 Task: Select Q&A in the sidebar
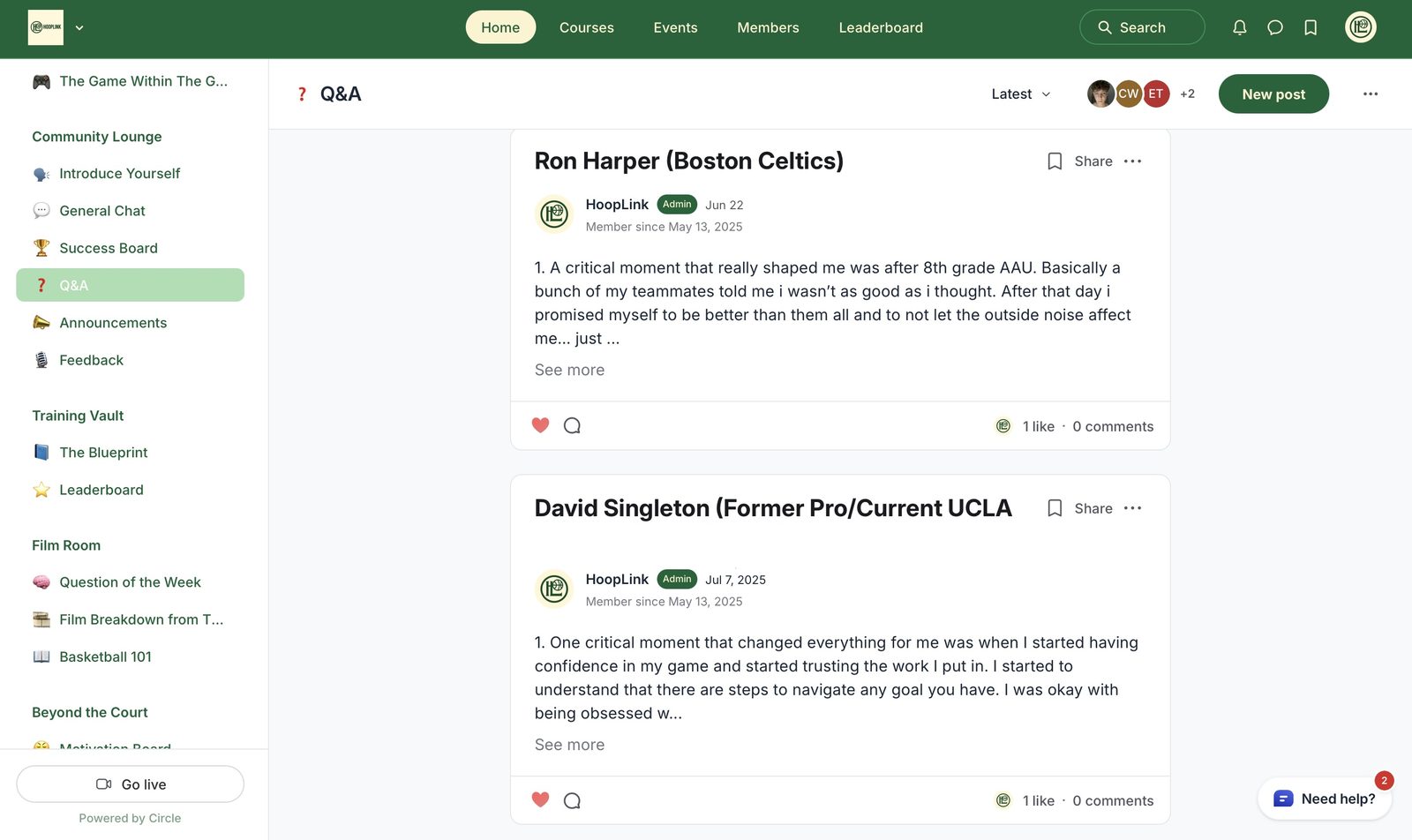click(131, 285)
